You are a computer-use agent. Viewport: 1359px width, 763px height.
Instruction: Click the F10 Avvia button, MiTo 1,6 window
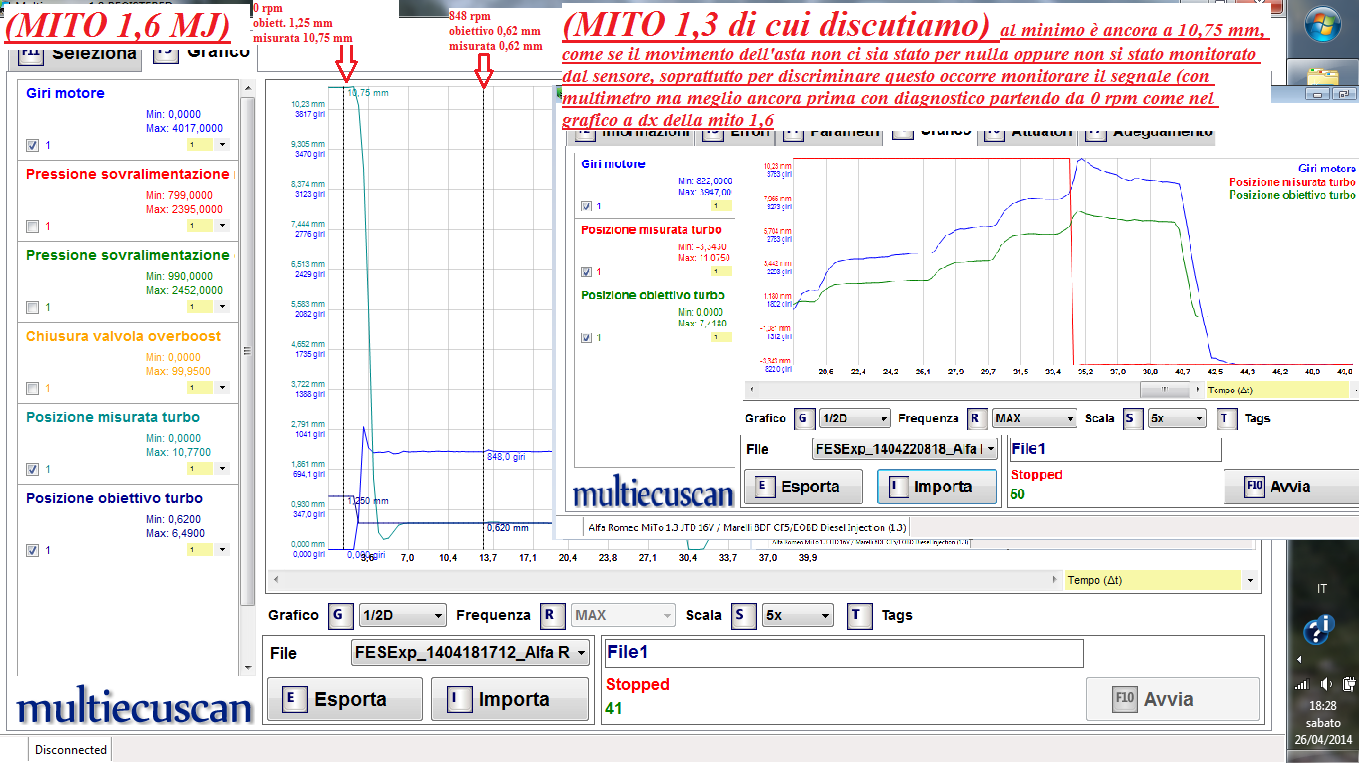coord(1173,699)
